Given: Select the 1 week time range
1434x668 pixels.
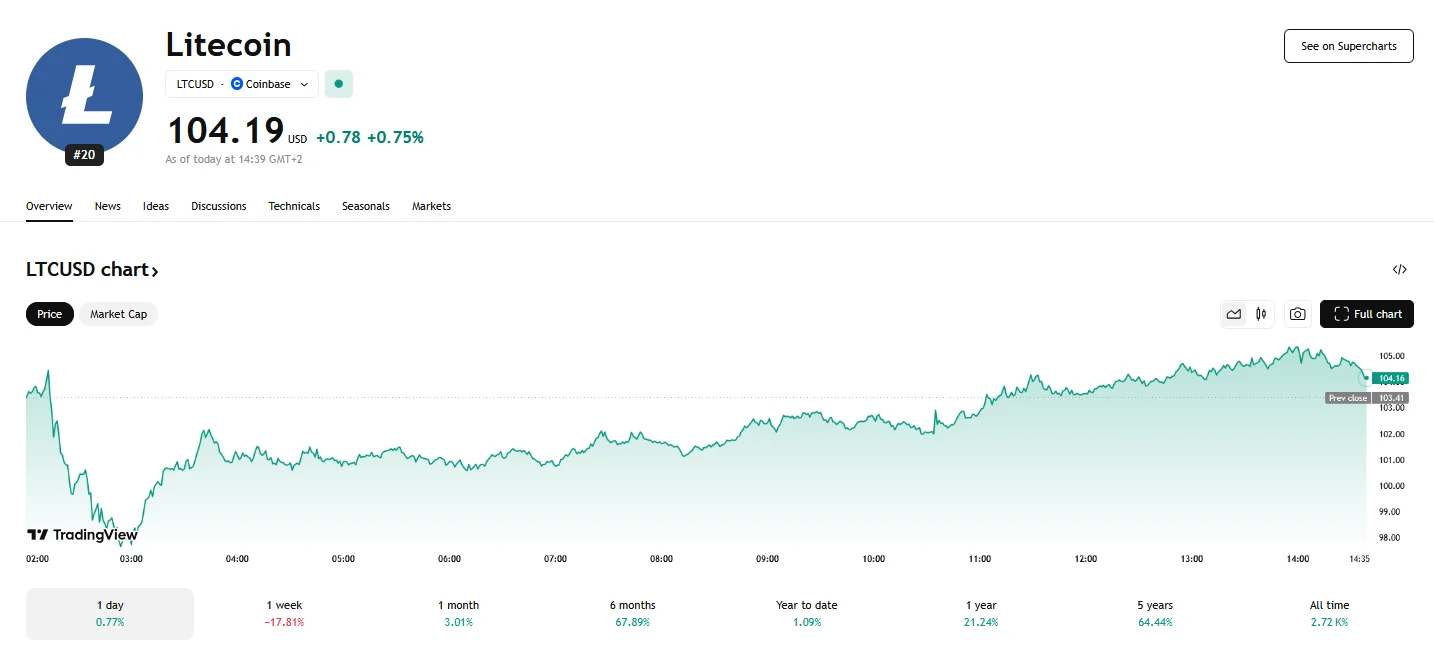Looking at the screenshot, I should (284, 613).
